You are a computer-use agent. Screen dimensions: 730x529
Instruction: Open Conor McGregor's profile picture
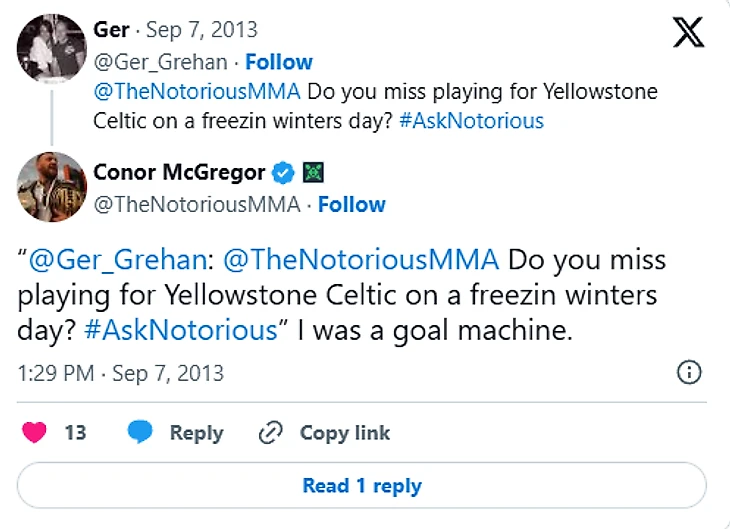pyautogui.click(x=52, y=187)
